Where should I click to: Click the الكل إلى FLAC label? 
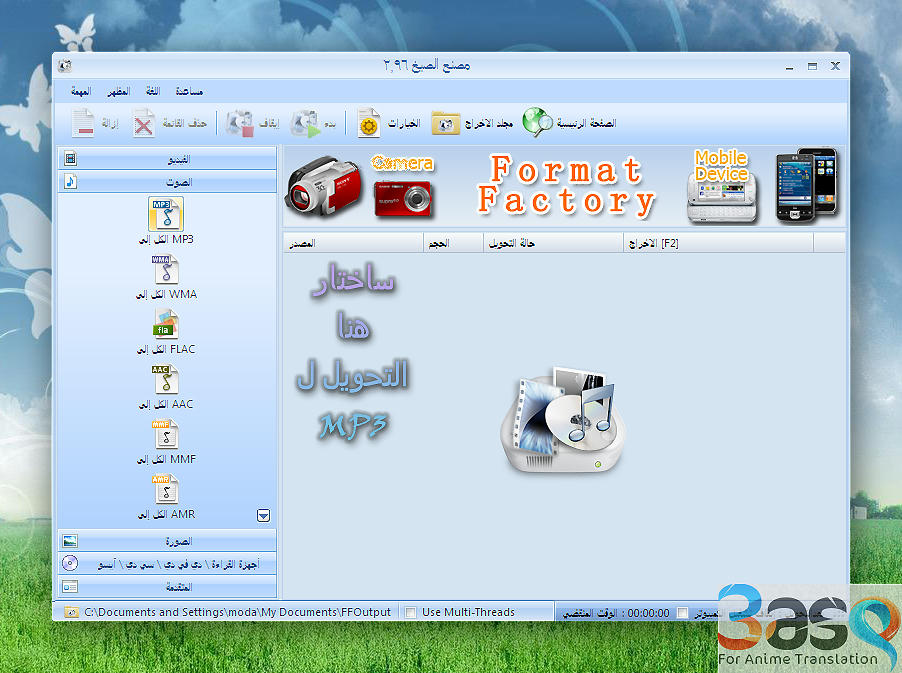[166, 349]
